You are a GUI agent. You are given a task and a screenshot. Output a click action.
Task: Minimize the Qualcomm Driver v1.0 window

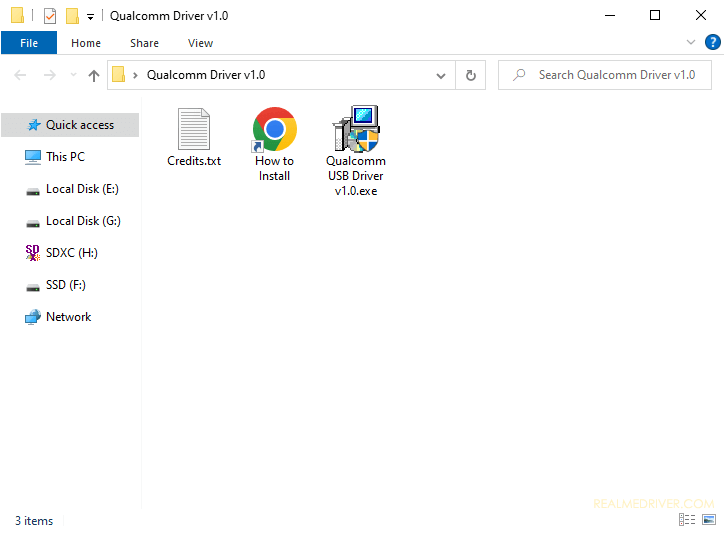coord(610,15)
